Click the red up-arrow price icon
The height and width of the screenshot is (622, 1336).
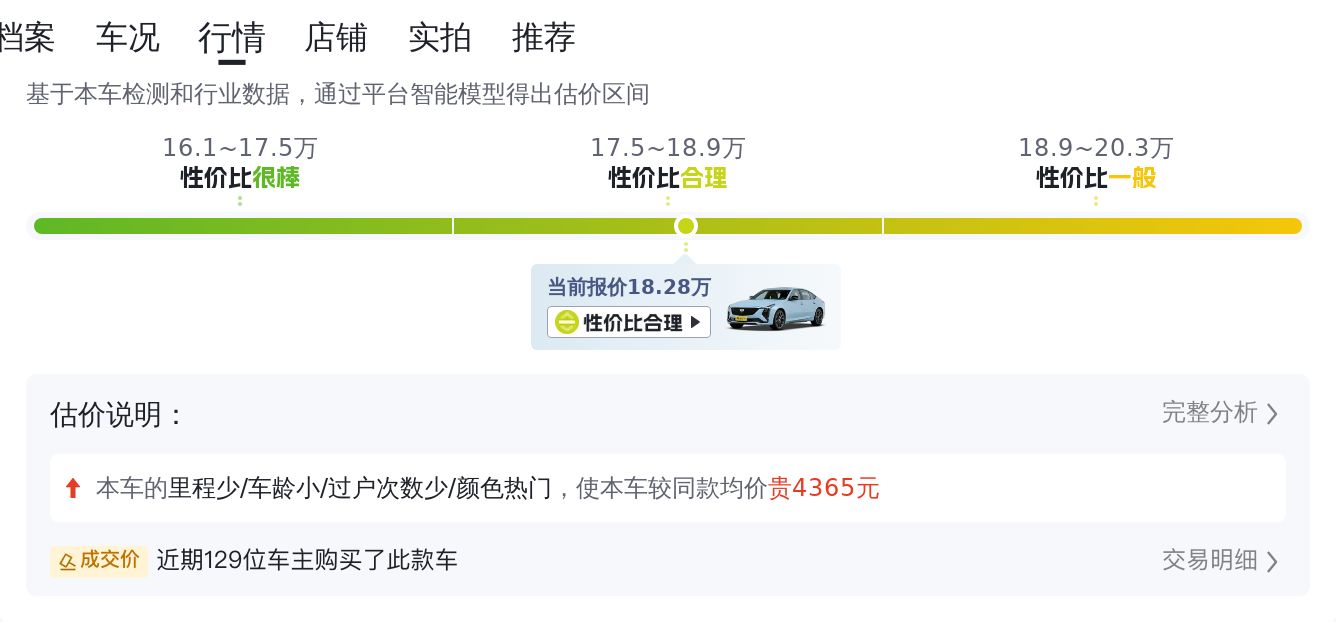tap(72, 488)
